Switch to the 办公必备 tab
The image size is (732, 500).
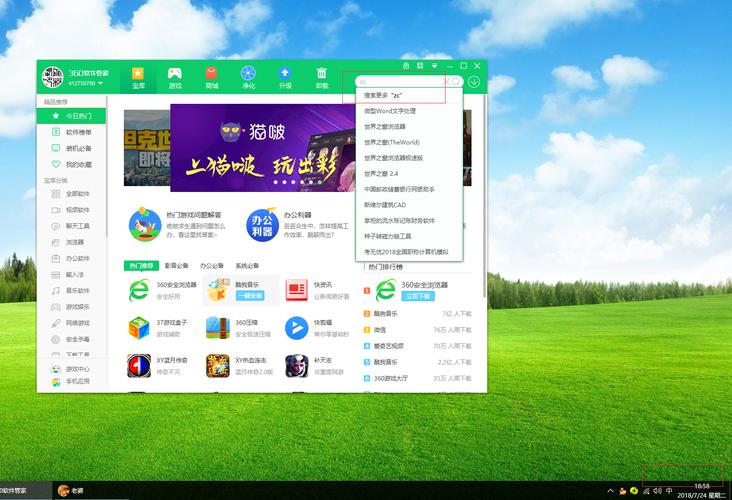(211, 265)
